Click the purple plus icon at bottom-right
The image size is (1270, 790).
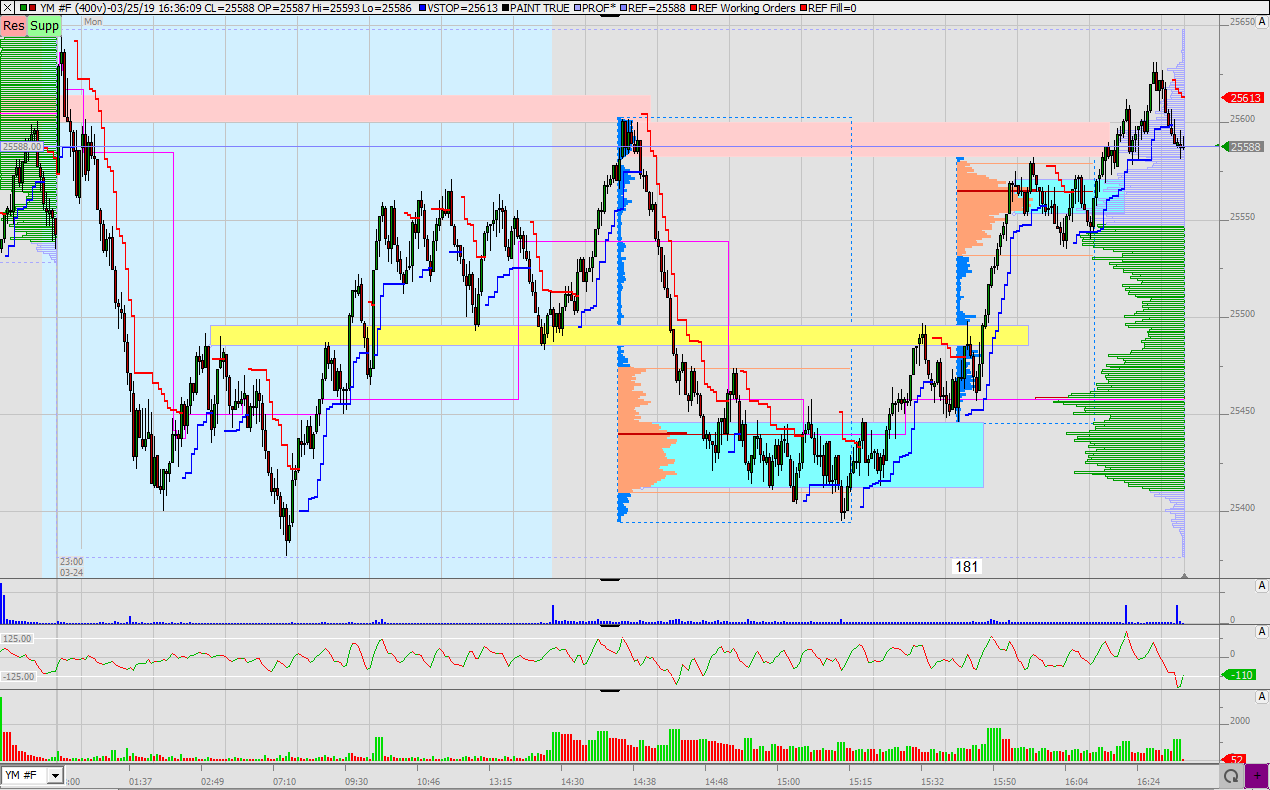point(1257,774)
